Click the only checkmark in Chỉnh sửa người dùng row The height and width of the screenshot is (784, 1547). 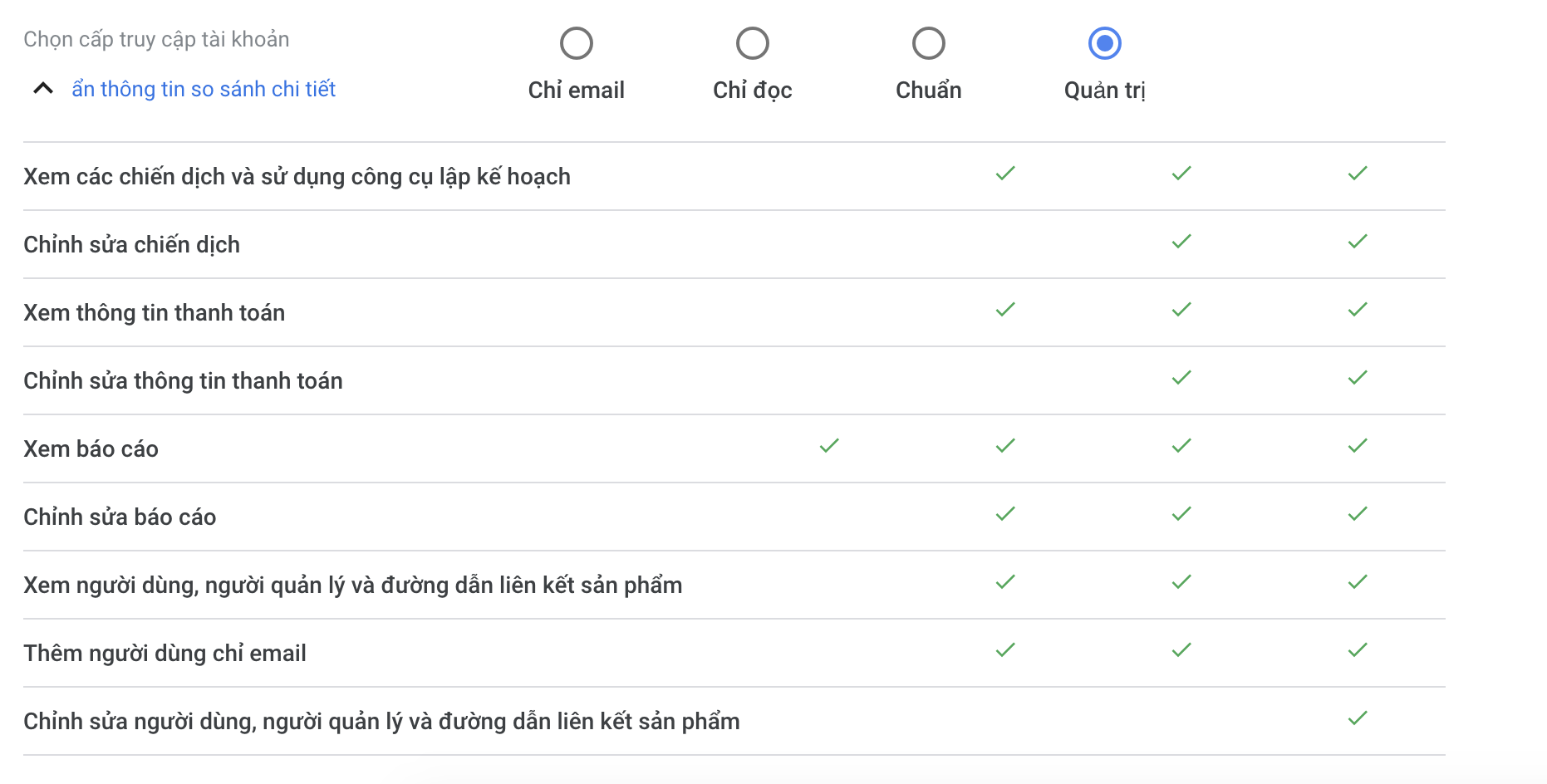click(x=1358, y=718)
